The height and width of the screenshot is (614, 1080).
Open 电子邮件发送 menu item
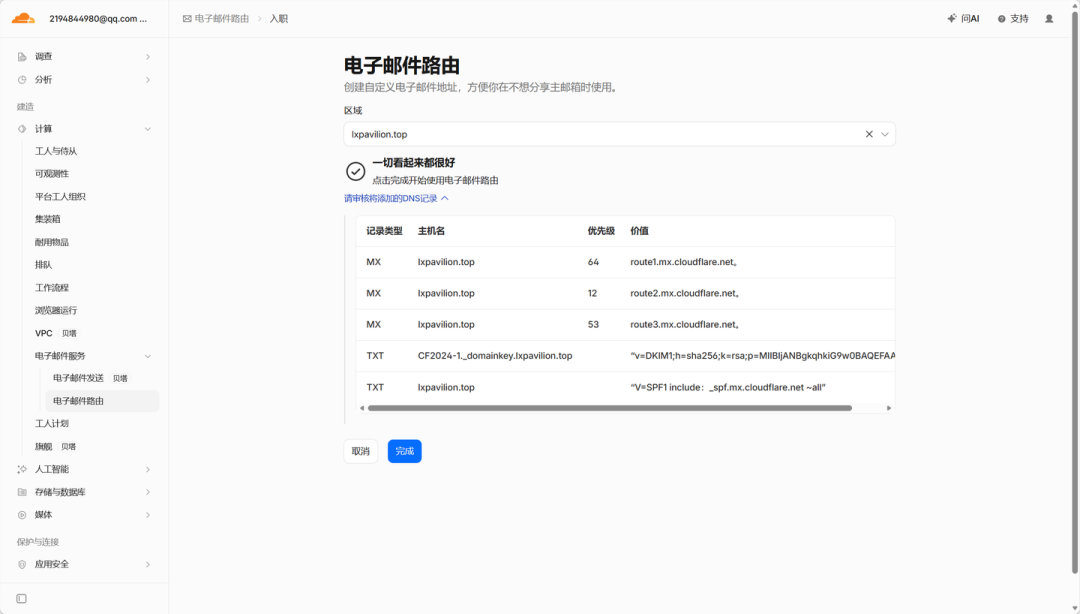click(79, 378)
